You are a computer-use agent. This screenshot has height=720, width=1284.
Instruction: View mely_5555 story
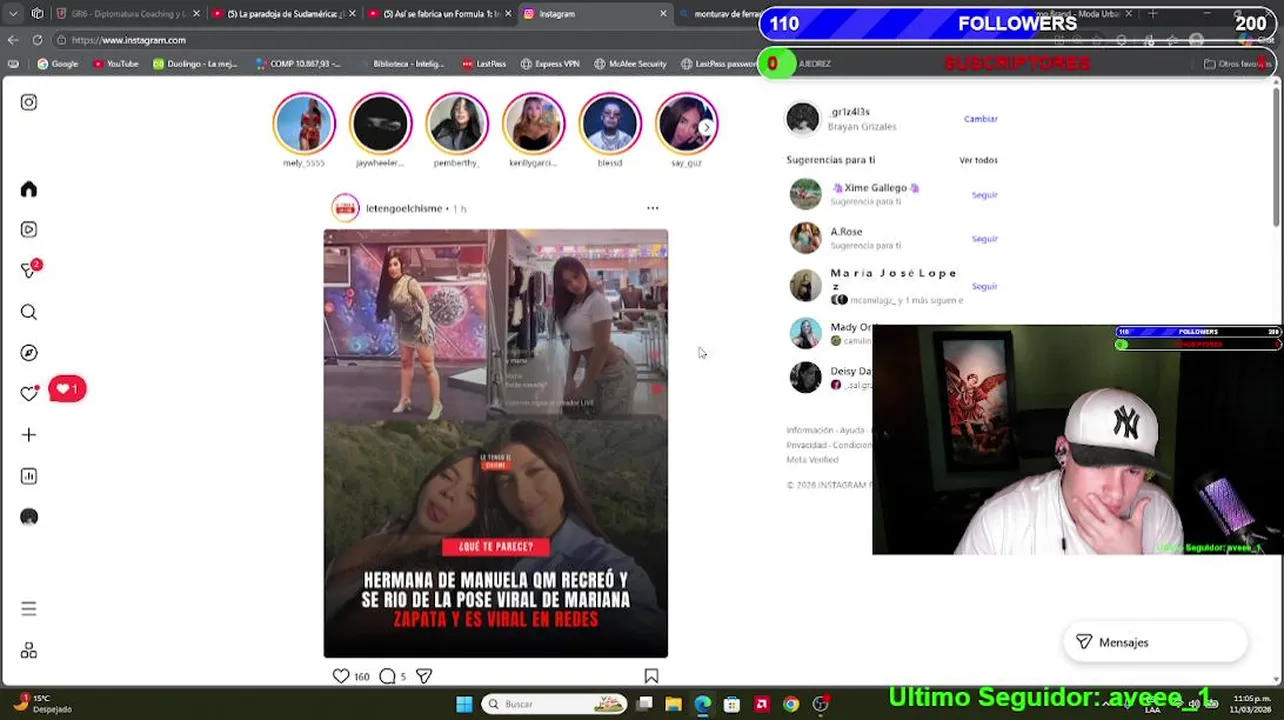[304, 123]
